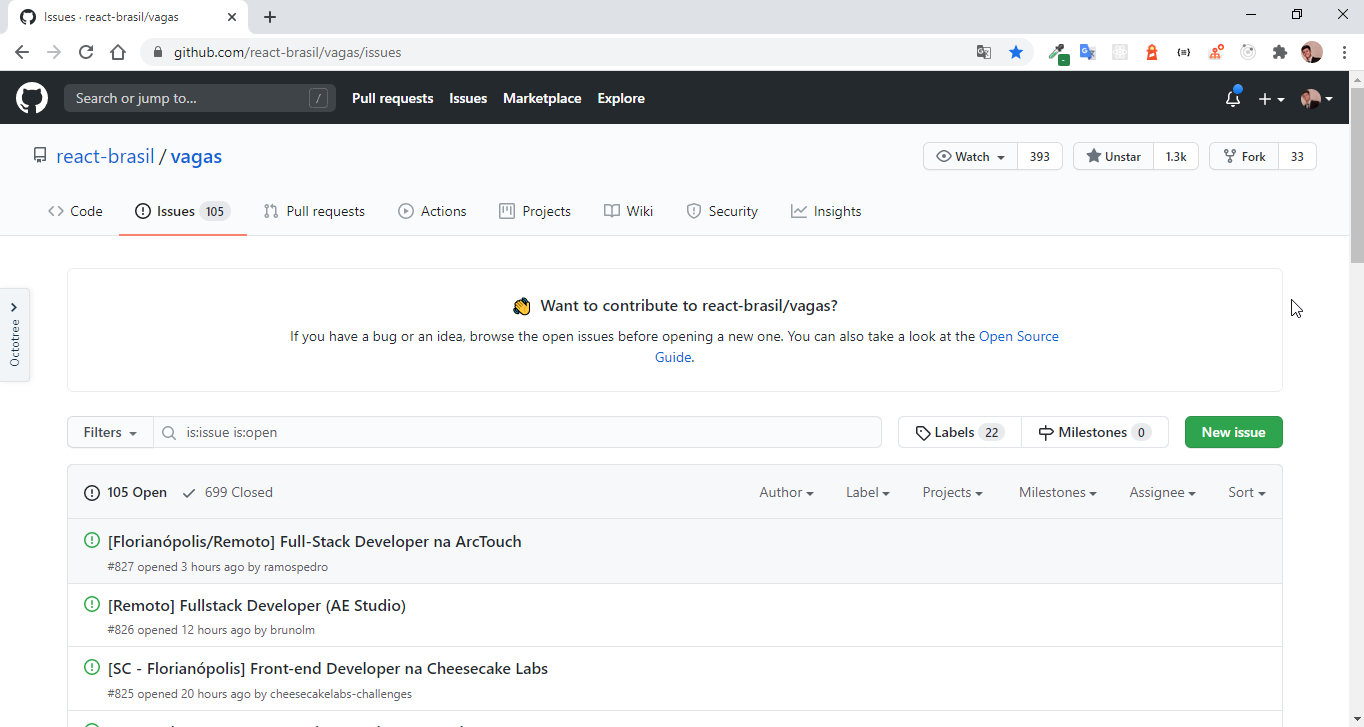Click the curly braces extension icon
This screenshot has height=727, width=1364.
pos(1184,52)
